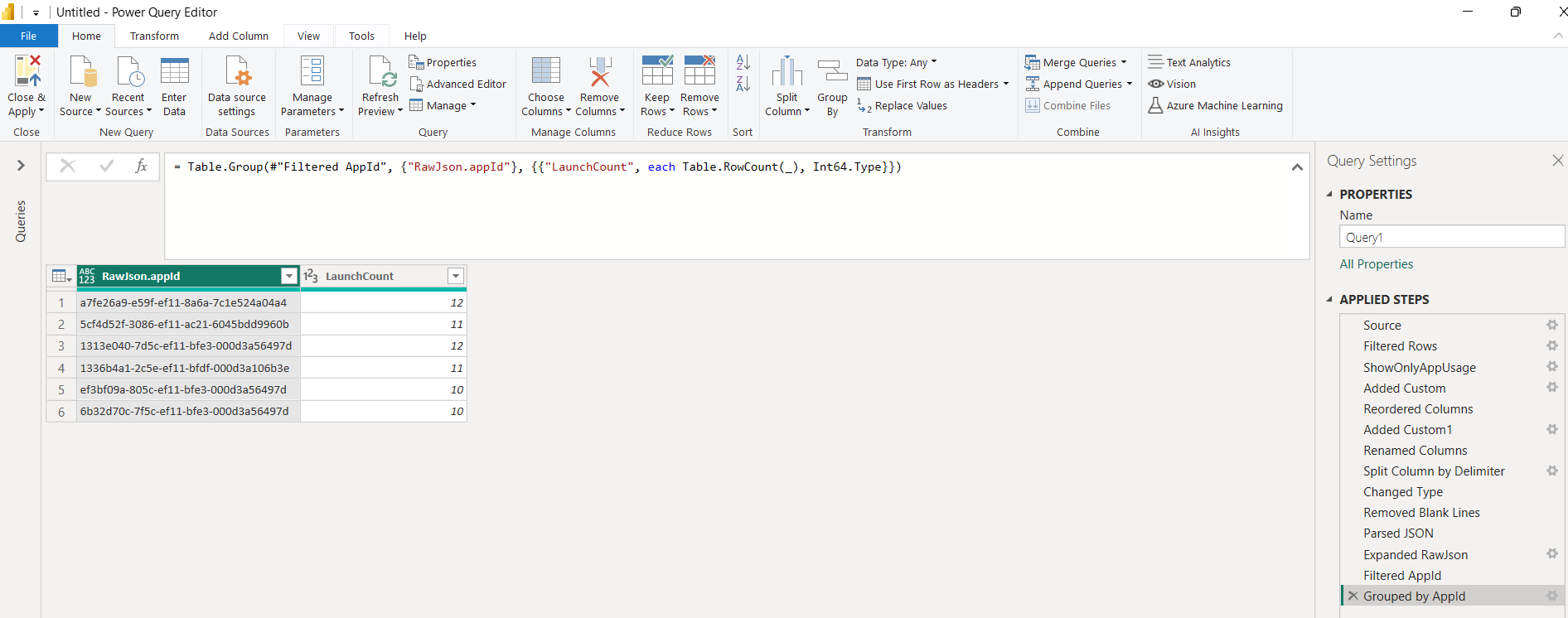This screenshot has height=618, width=1568.
Task: Delete the Grouped by AppId step
Action: (x=1353, y=596)
